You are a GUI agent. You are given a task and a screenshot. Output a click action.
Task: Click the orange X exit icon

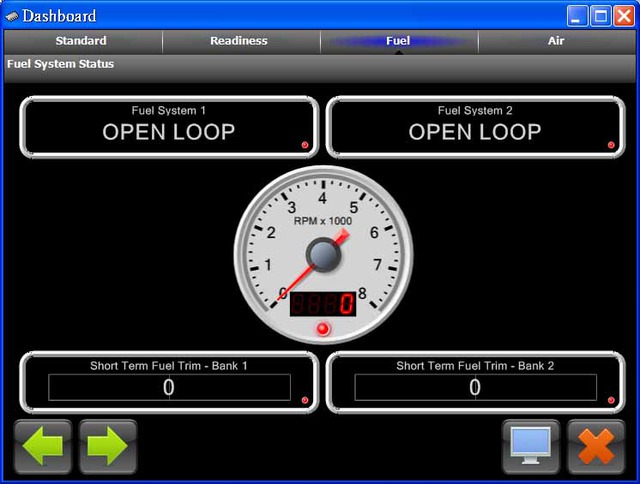596,446
